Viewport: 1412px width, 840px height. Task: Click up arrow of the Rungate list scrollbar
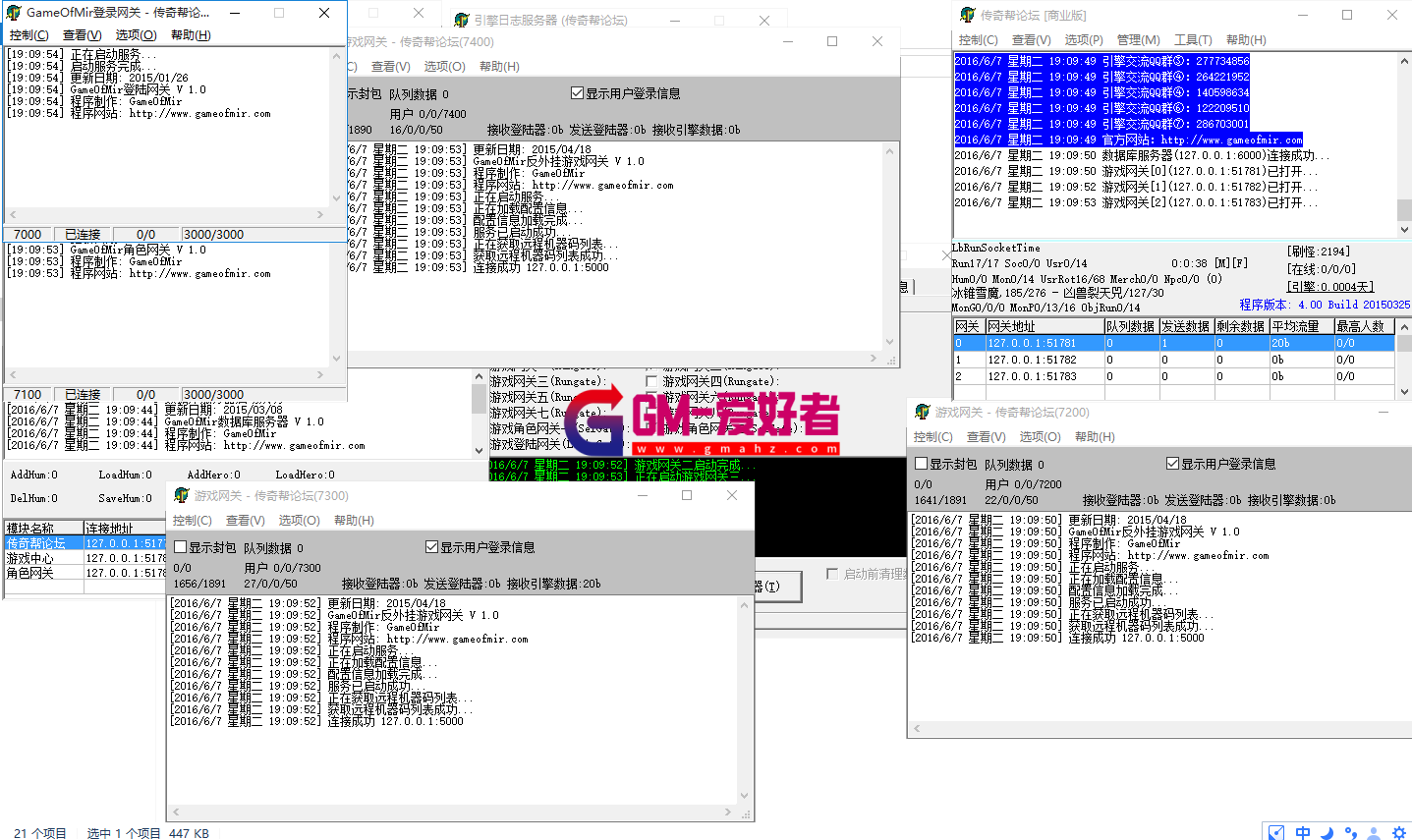480,374
